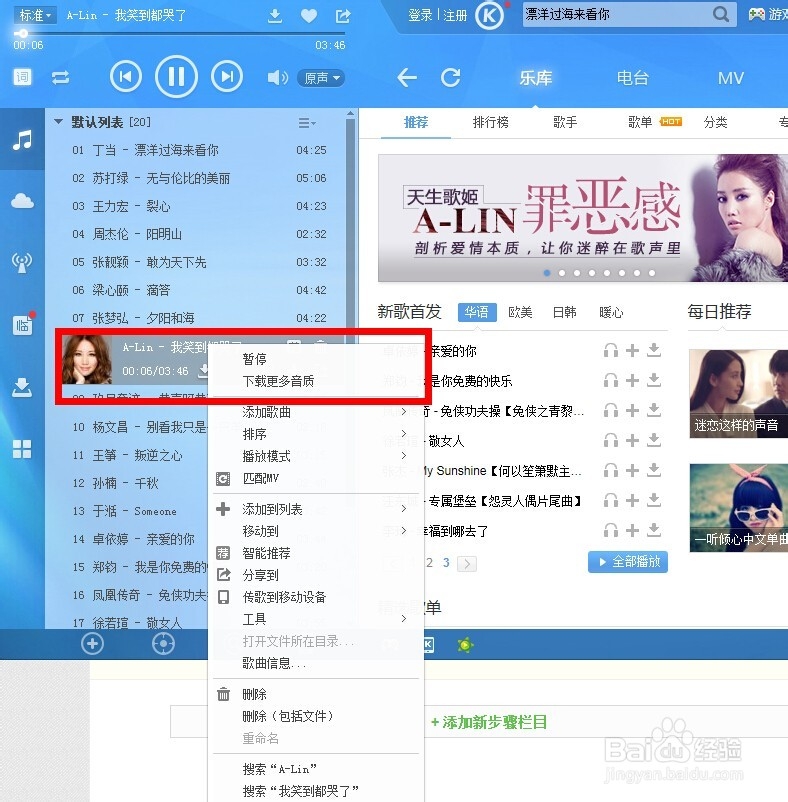Download the currently playing song from top bar
This screenshot has height=802, width=788.
[275, 16]
